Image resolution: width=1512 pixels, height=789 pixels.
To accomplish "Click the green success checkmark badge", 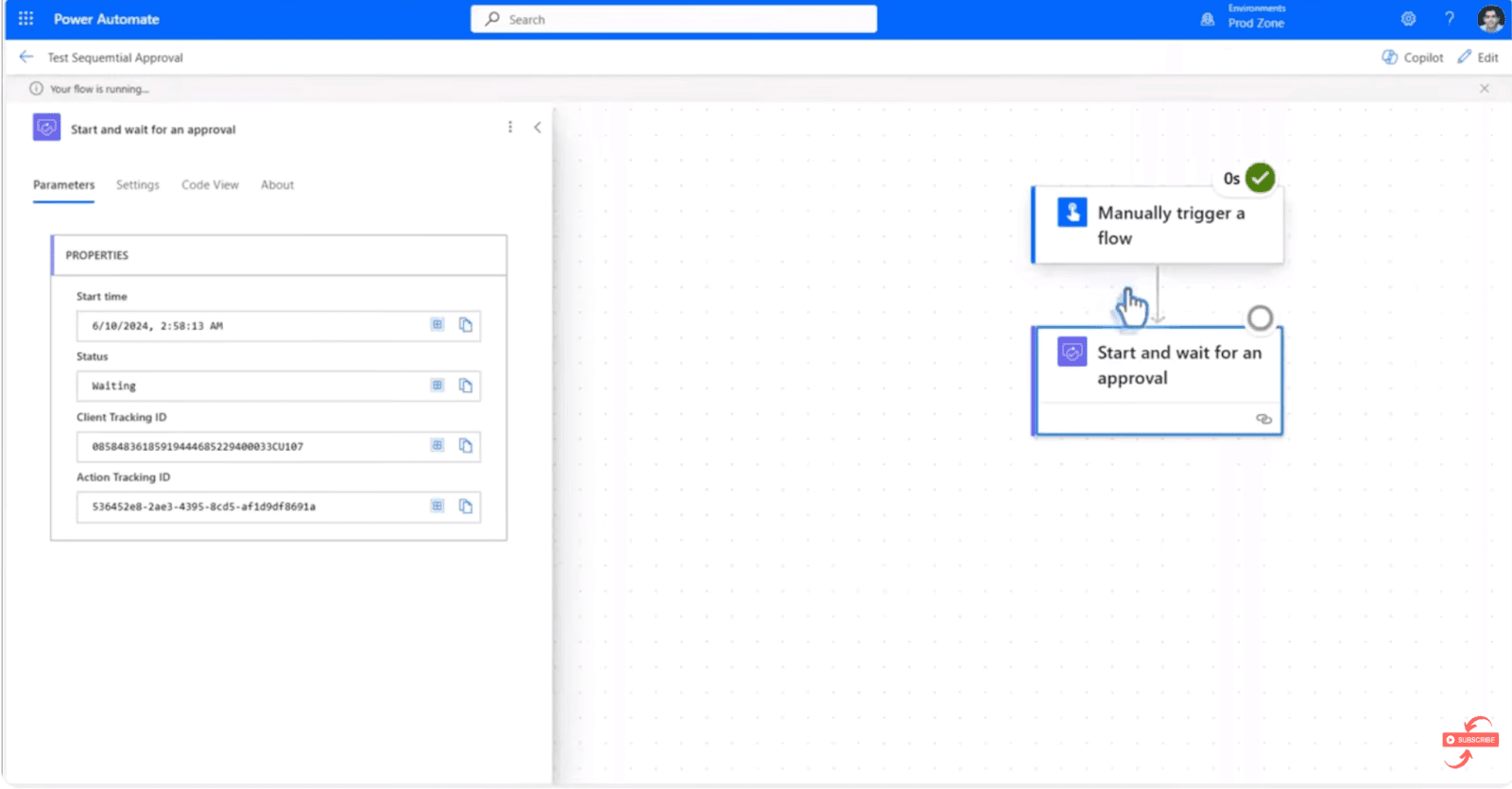I will click(1260, 178).
